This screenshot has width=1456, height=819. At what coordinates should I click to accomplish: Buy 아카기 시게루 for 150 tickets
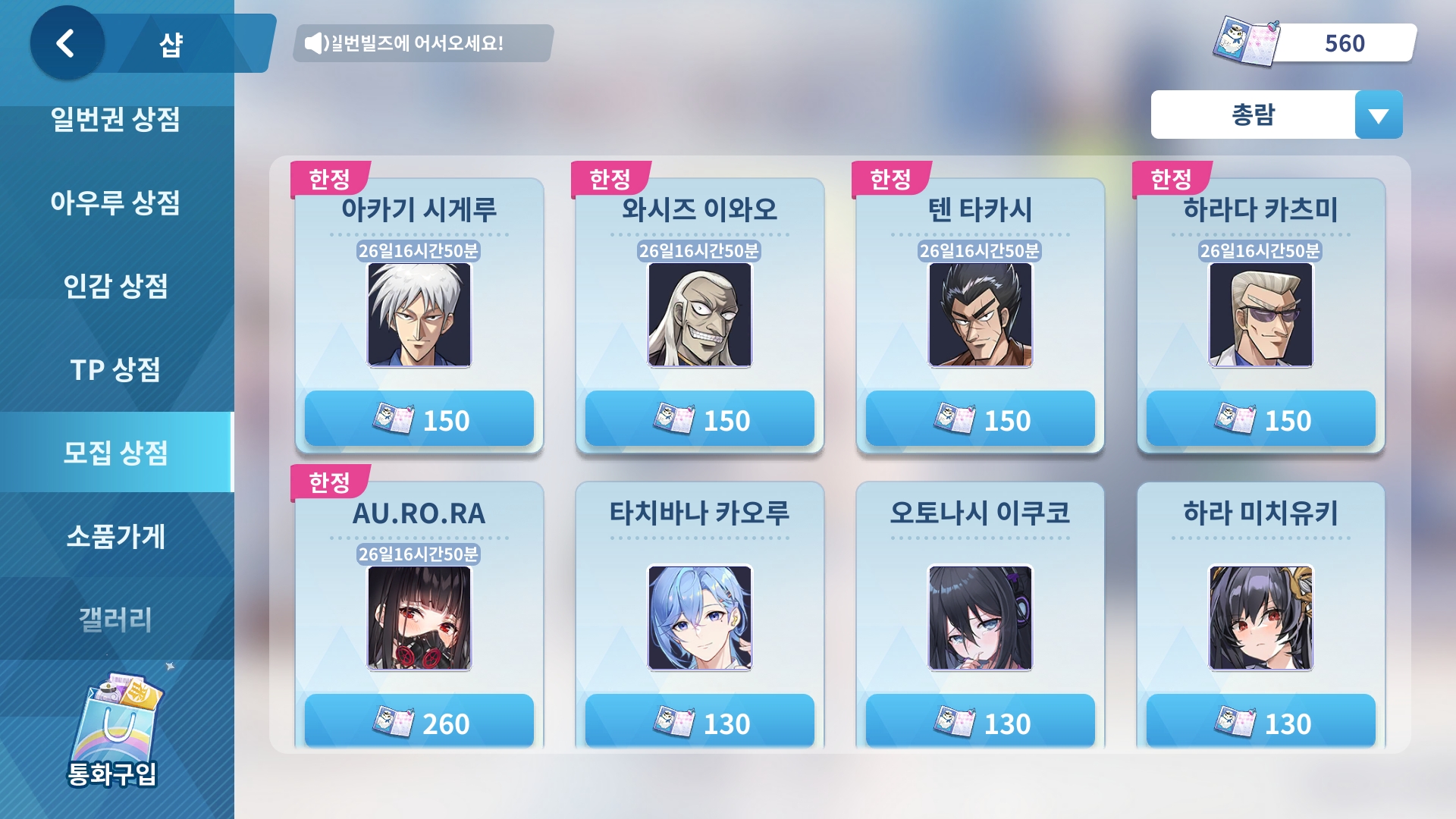coord(419,419)
